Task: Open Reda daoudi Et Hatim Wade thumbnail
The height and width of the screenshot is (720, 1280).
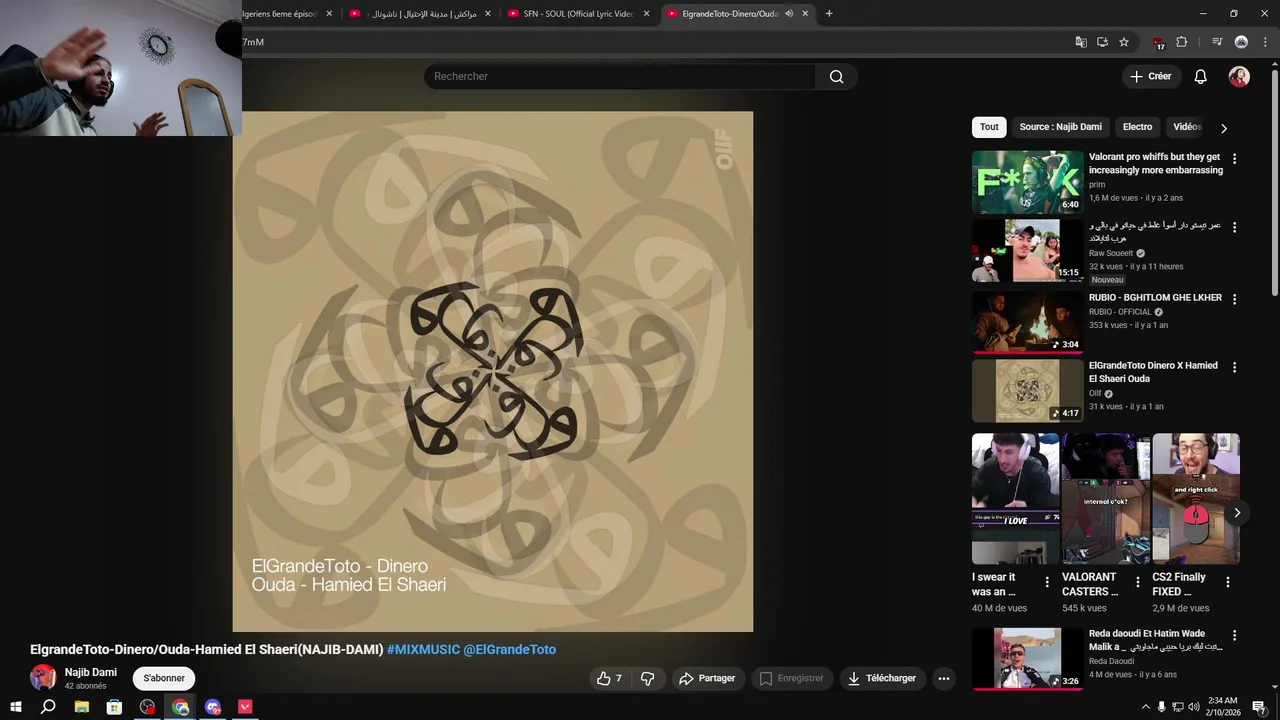Action: [x=1028, y=658]
